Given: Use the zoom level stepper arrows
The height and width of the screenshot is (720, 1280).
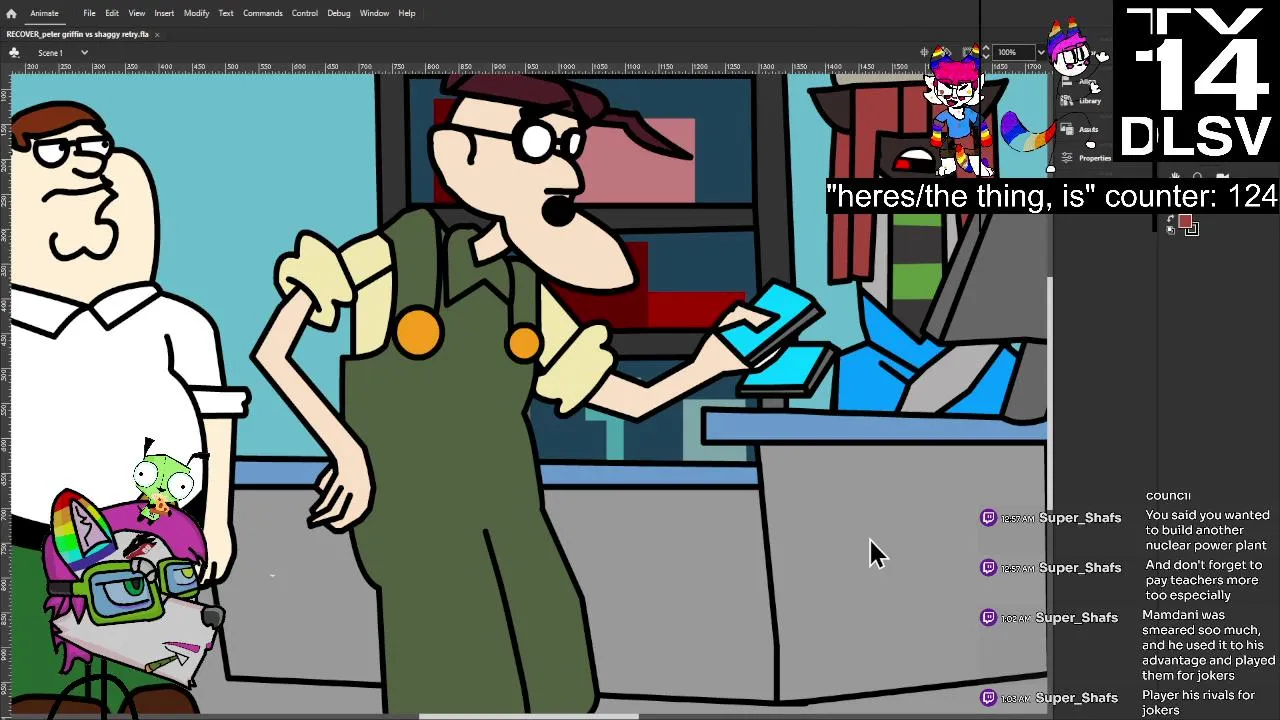Looking at the screenshot, I should point(986,52).
